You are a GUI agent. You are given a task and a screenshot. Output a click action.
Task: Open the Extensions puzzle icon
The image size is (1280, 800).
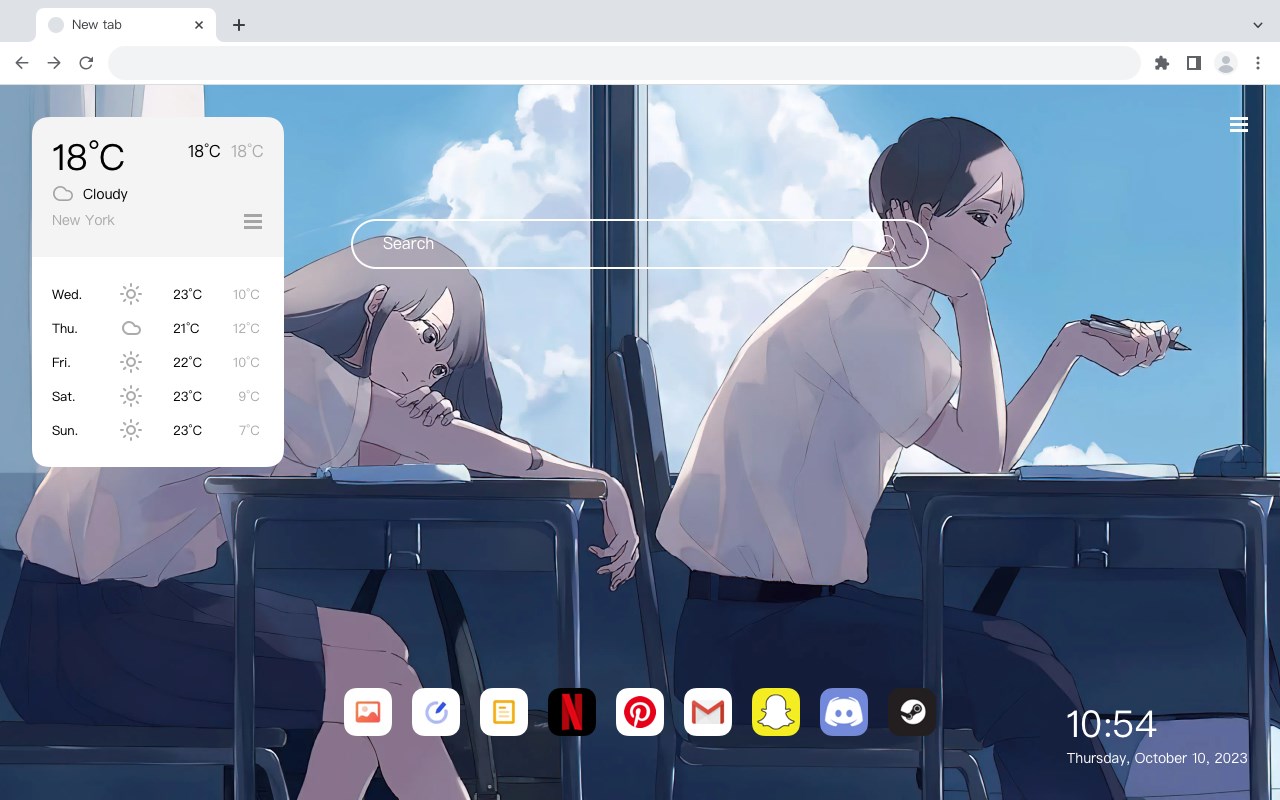point(1162,63)
